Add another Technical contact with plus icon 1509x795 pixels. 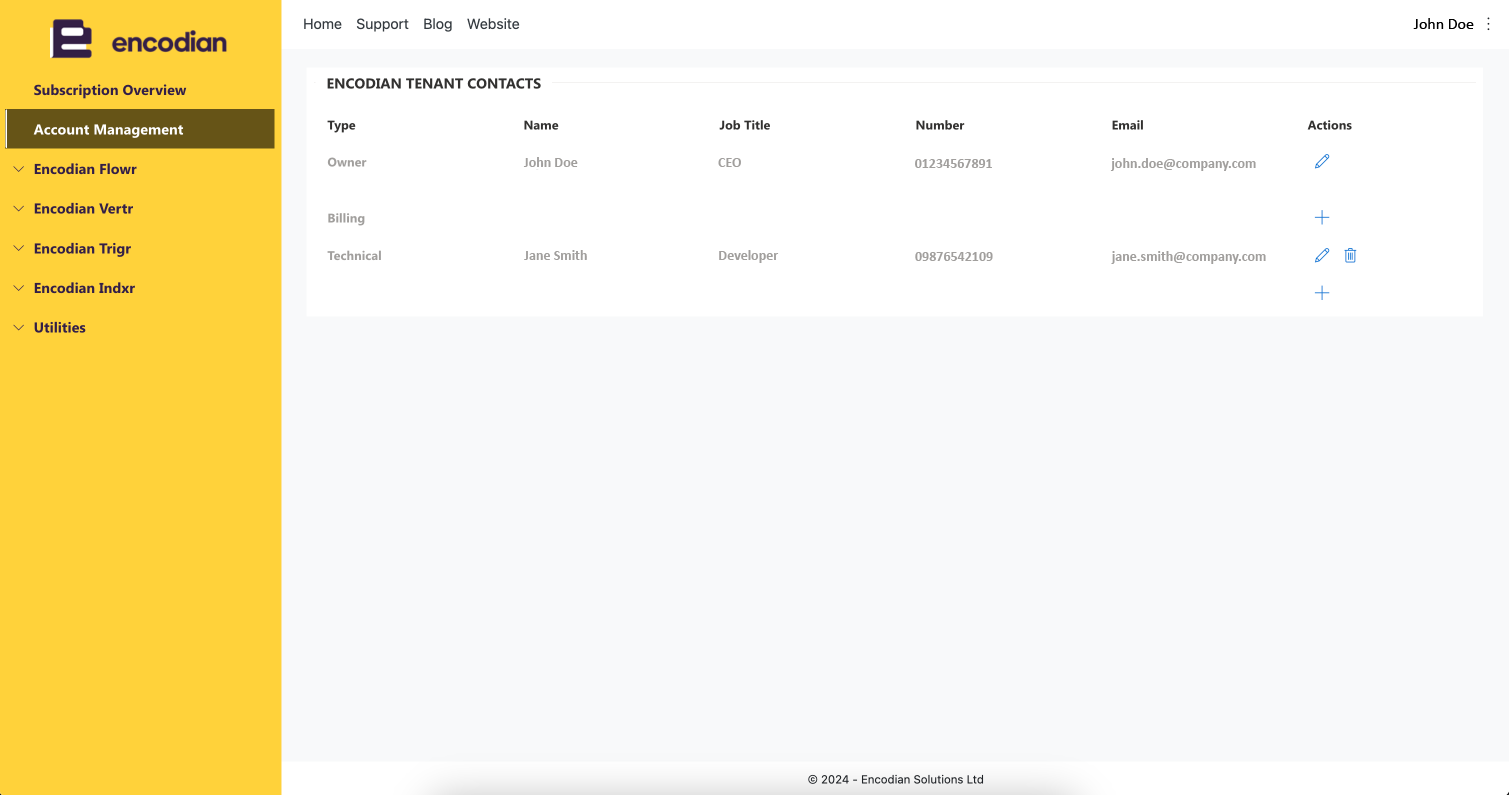[x=1322, y=293]
